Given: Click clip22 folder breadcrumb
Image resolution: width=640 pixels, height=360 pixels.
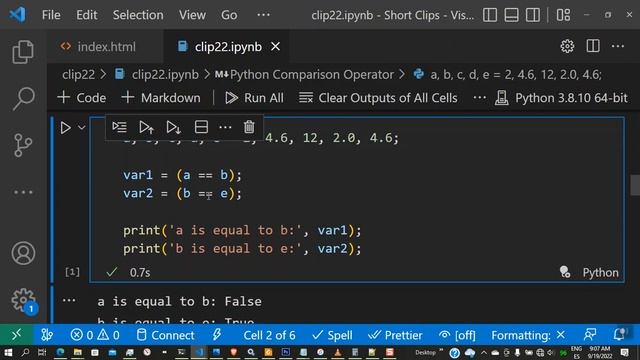Looking at the screenshot, I should 78,75.
